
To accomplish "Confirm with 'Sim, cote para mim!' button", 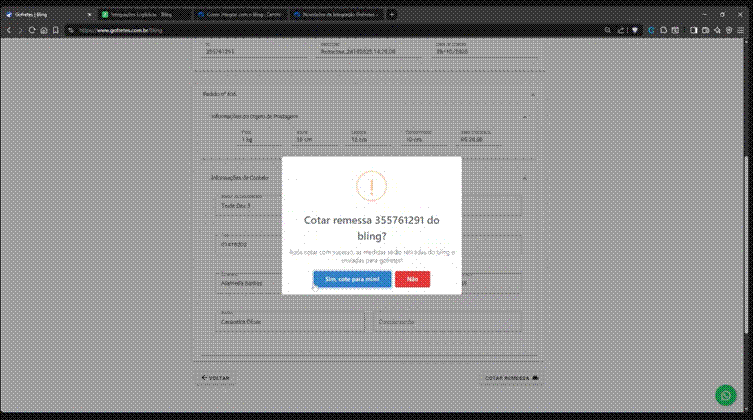I will [x=352, y=279].
